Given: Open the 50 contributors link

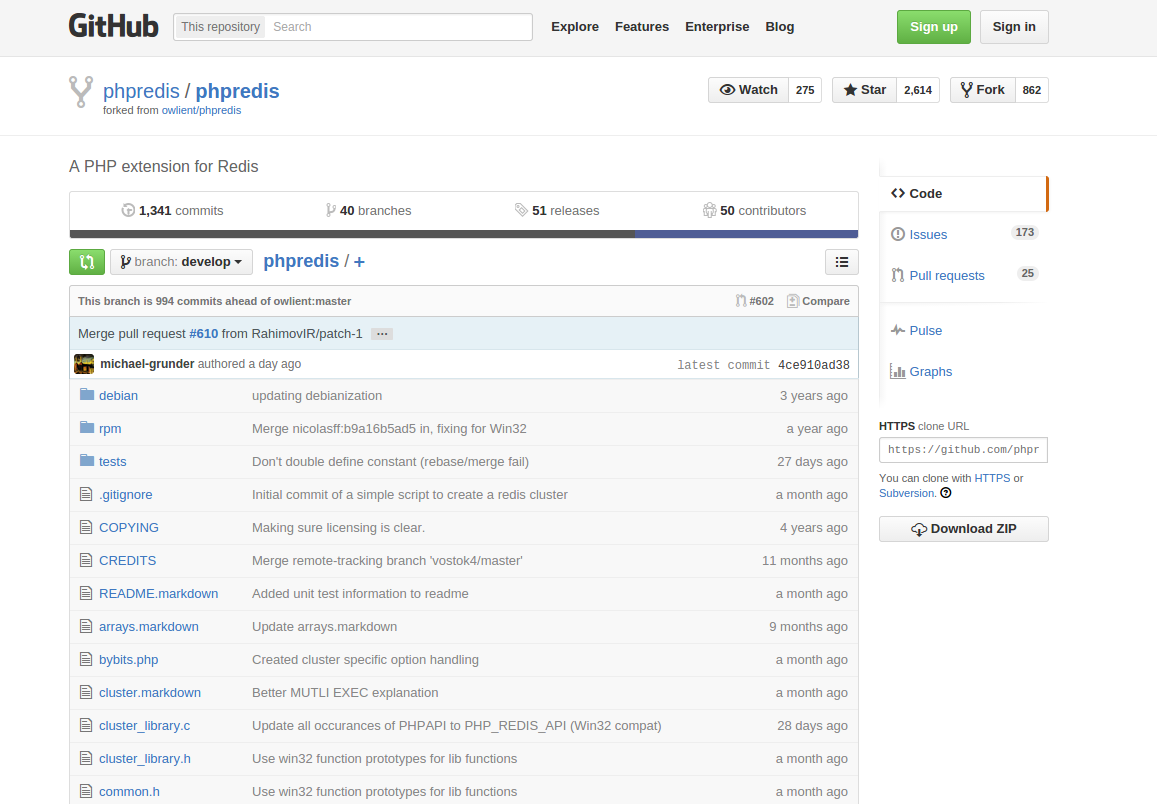Looking at the screenshot, I should point(754,210).
